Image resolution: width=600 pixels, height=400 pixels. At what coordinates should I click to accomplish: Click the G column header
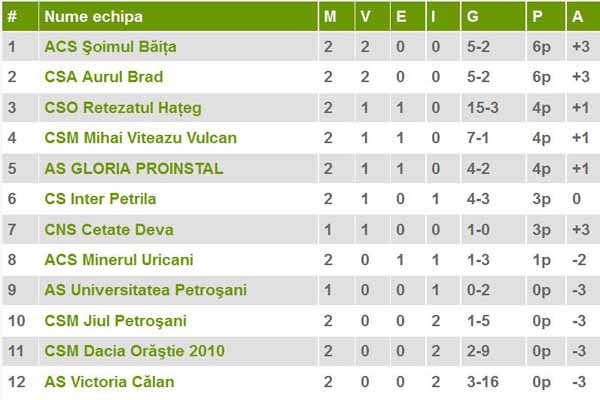pos(473,16)
